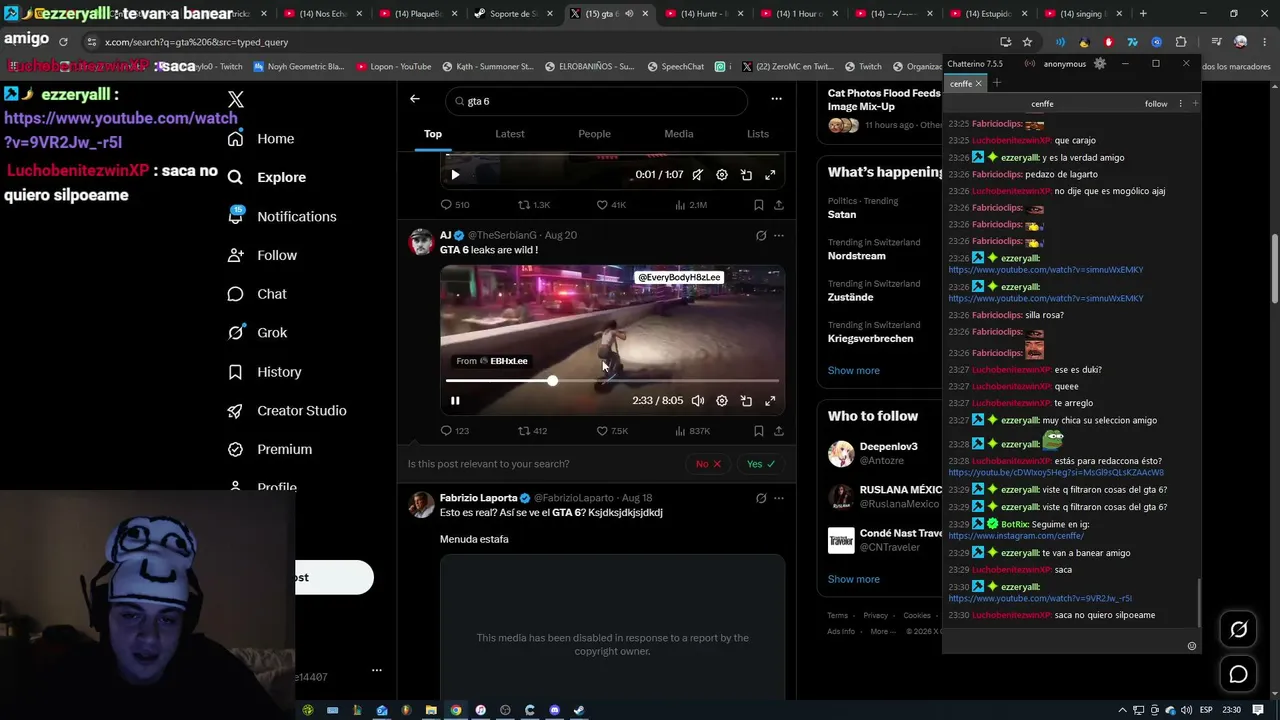The image size is (1280, 720).
Task: Open the X logo home link
Action: point(236,99)
